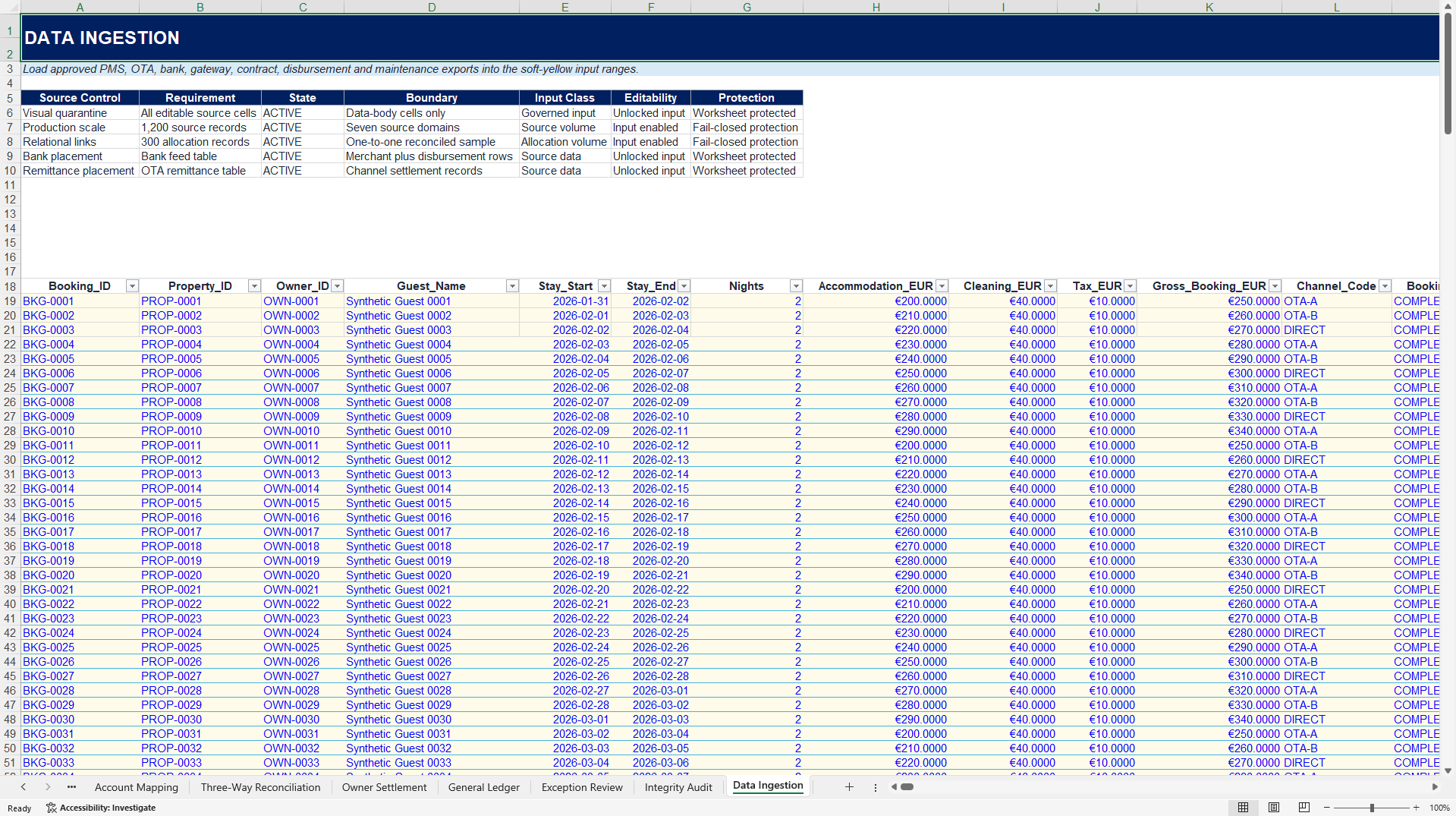The height and width of the screenshot is (816, 1456).
Task: Click the 100% zoom level
Action: [1439, 808]
